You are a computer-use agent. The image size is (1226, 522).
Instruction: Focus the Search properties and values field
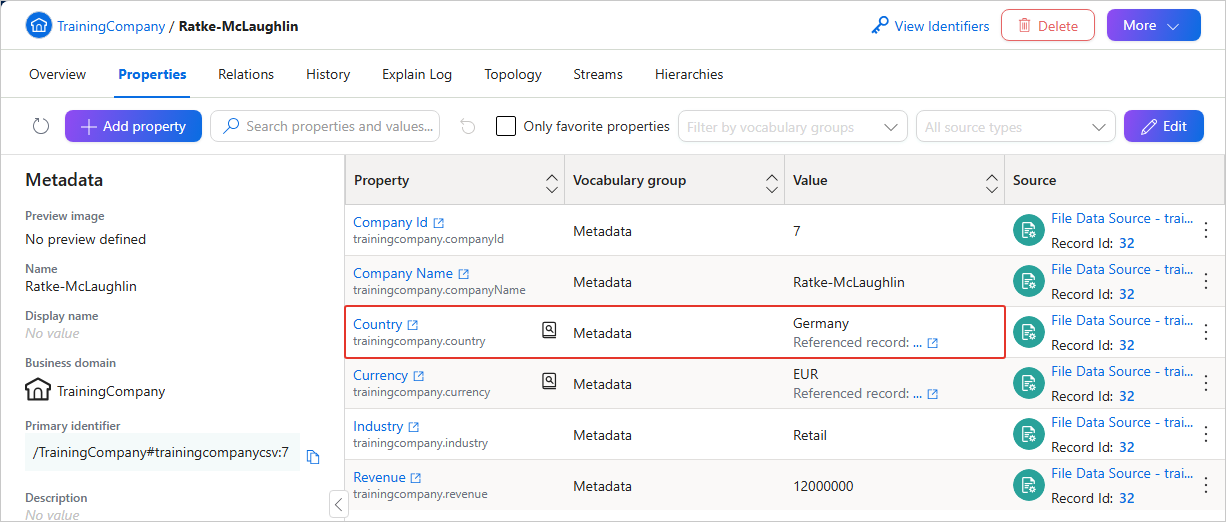coord(325,126)
